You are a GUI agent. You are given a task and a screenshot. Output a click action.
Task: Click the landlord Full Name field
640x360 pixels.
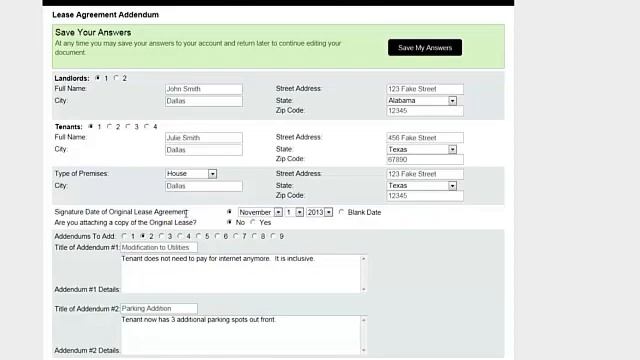tap(204, 89)
